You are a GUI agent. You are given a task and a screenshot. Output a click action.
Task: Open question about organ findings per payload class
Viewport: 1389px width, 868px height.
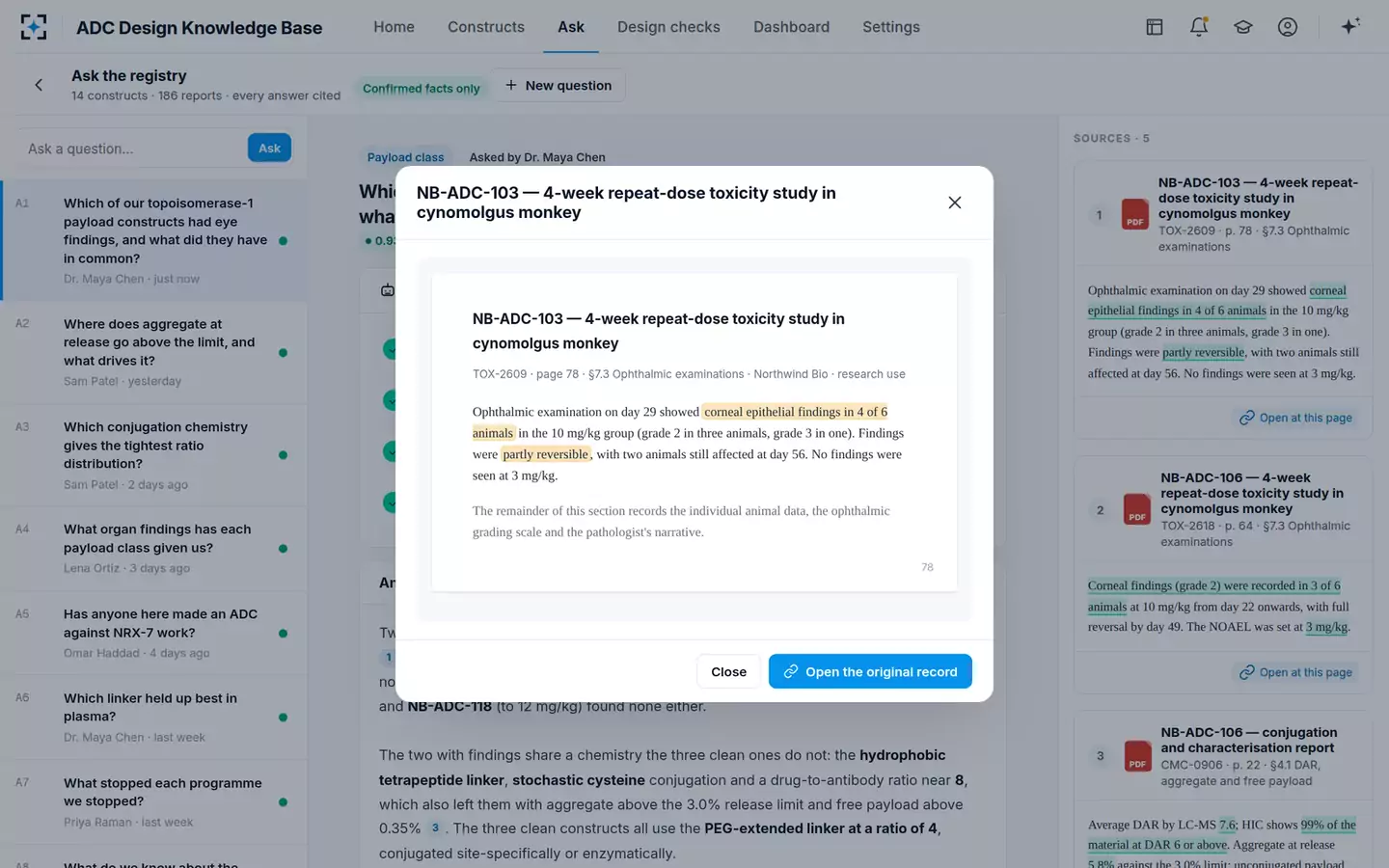tap(154, 548)
